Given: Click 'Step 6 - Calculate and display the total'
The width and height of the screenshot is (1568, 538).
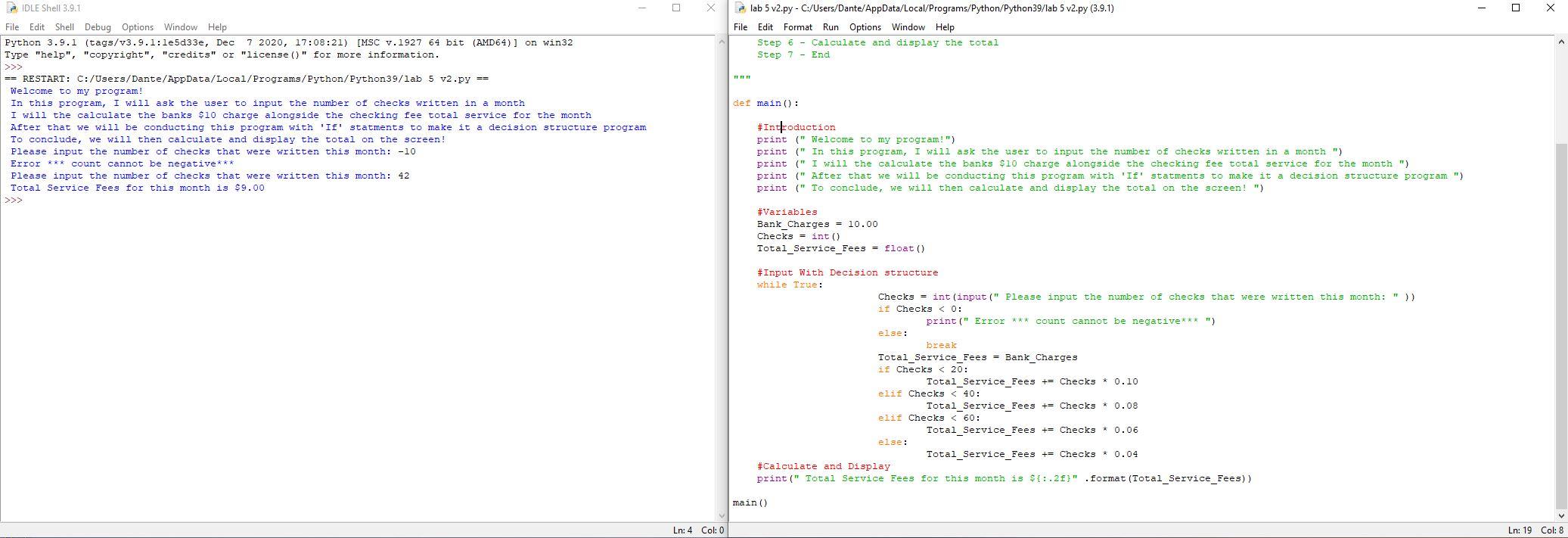Looking at the screenshot, I should point(877,42).
